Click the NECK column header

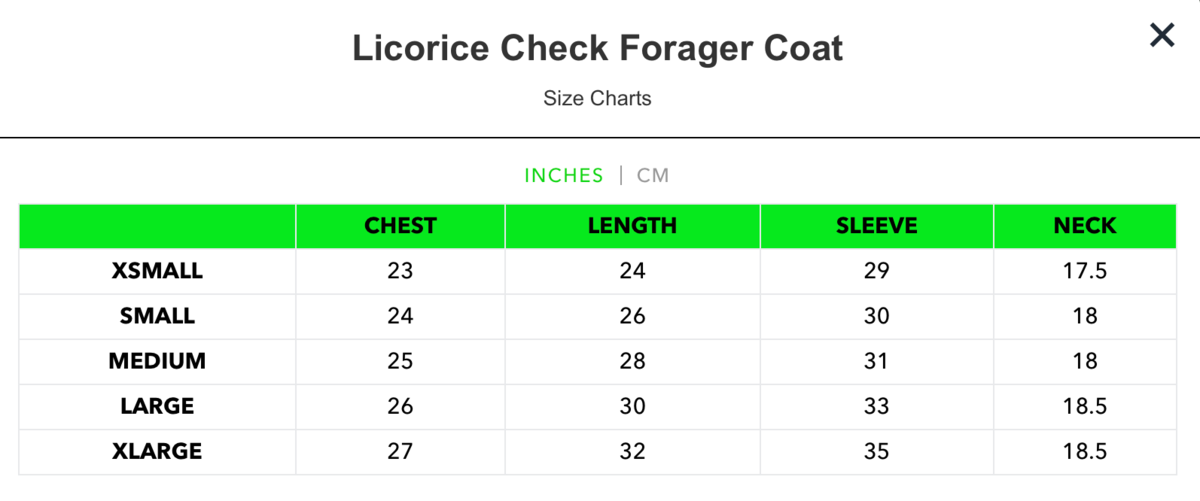[1085, 226]
